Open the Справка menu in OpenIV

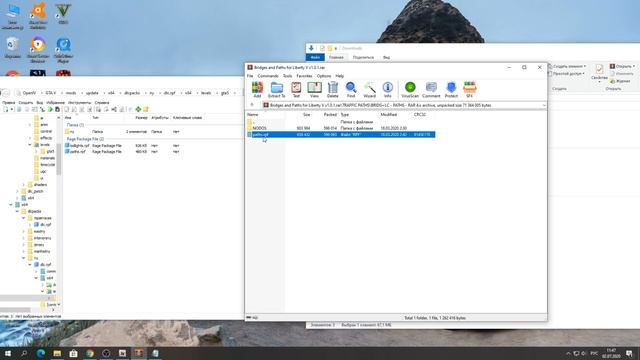point(102,103)
